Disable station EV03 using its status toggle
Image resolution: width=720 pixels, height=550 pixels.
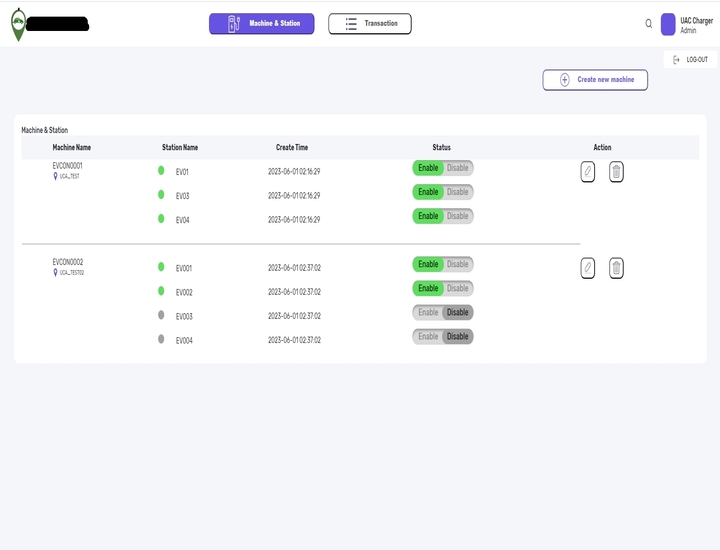point(457,192)
